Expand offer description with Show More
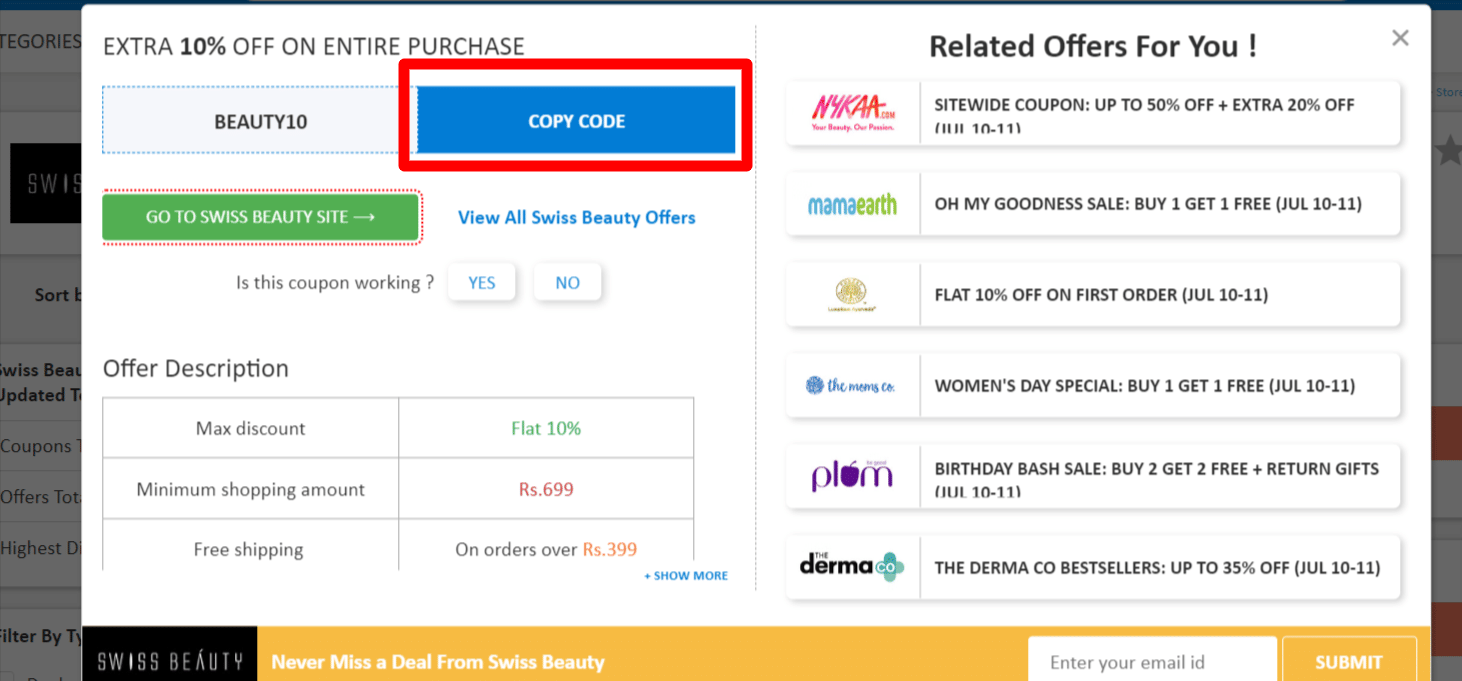 (686, 576)
